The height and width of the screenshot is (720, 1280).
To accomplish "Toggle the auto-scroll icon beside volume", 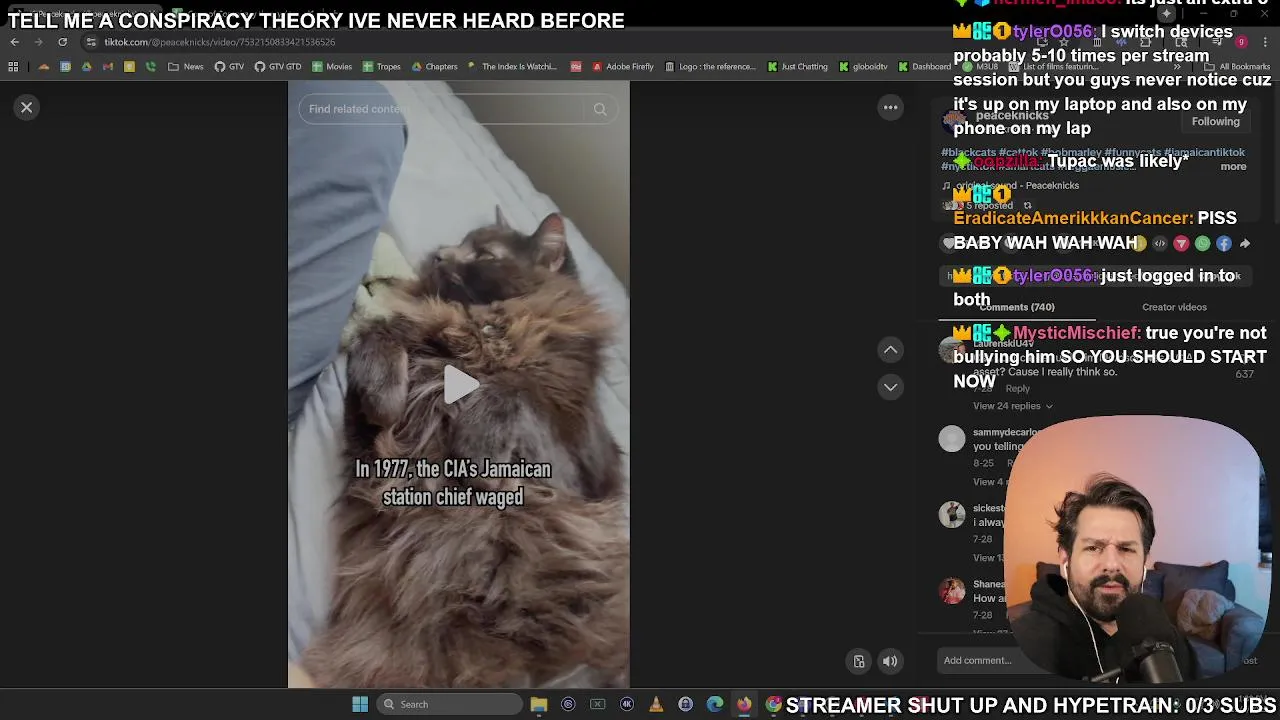I will (x=858, y=661).
